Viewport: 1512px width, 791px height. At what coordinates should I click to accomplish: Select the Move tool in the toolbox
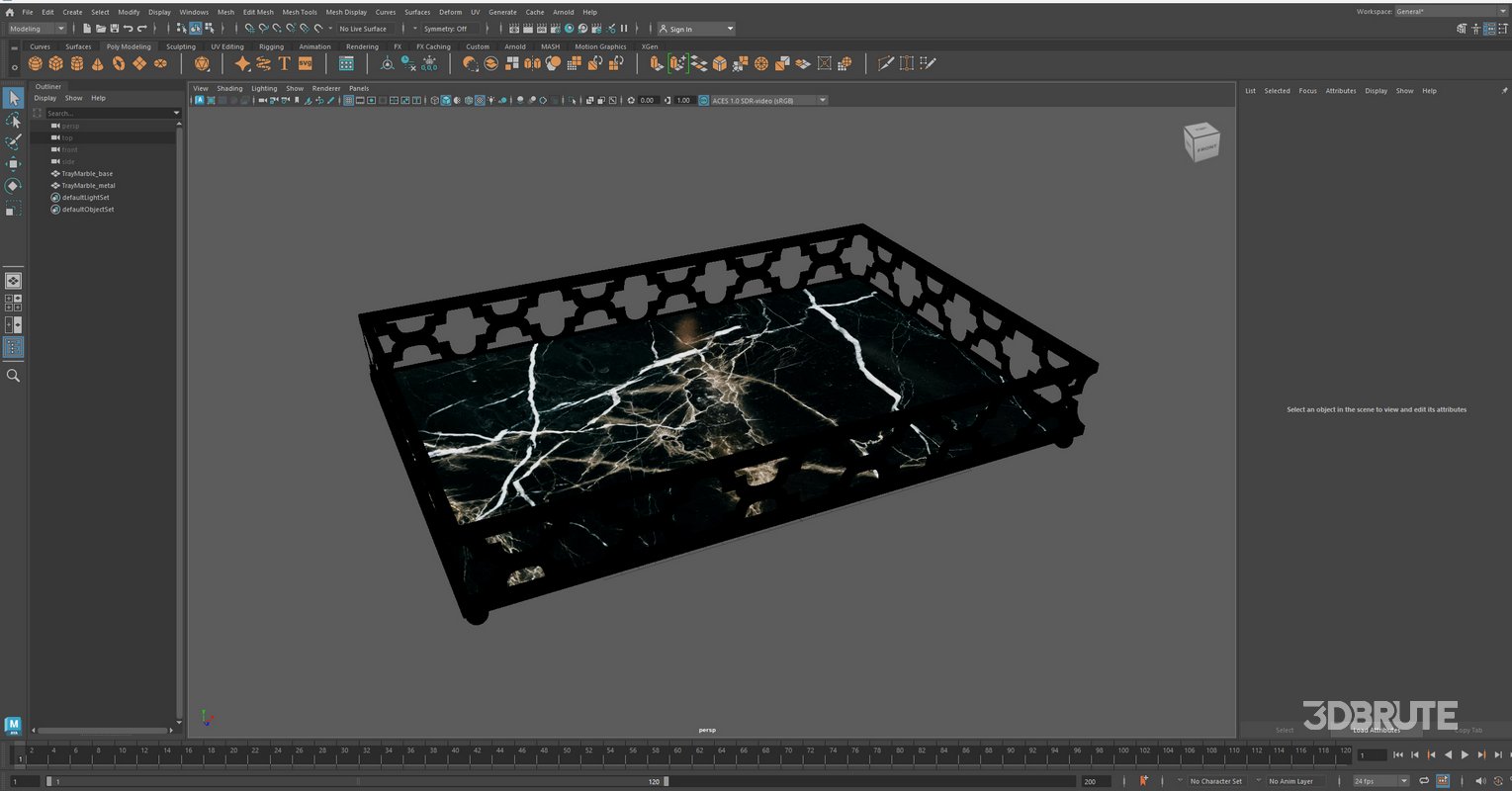pyautogui.click(x=13, y=163)
